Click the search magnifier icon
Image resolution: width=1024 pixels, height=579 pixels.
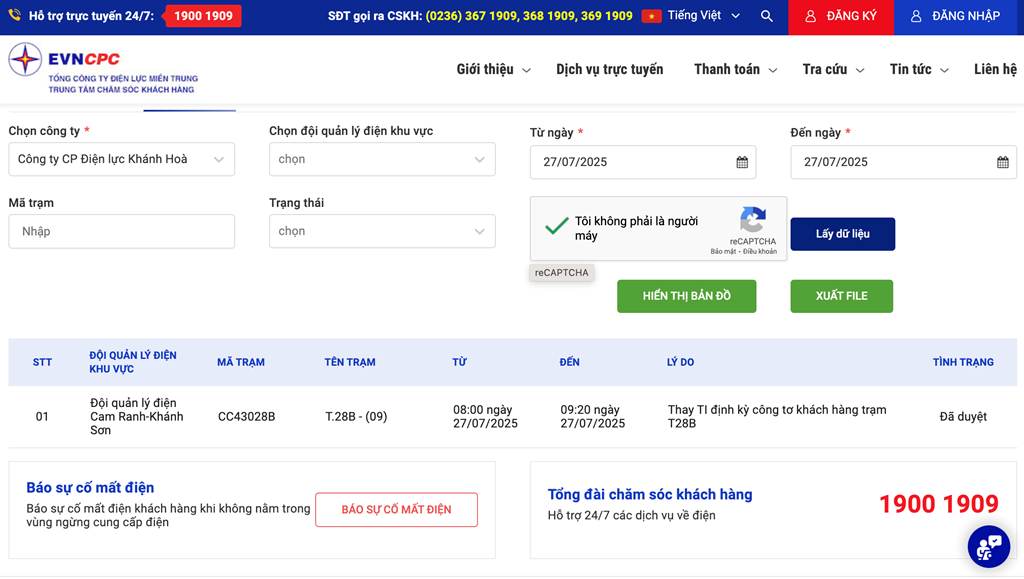[767, 16]
